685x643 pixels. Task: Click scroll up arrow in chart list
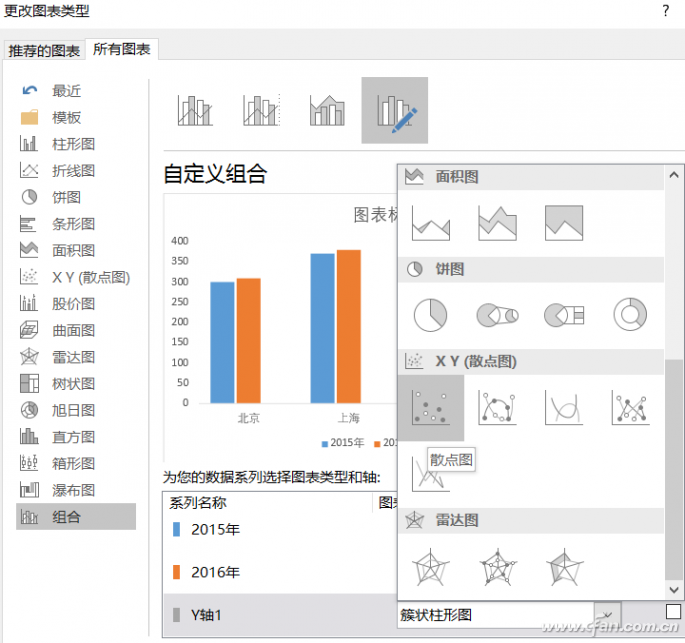point(674,175)
